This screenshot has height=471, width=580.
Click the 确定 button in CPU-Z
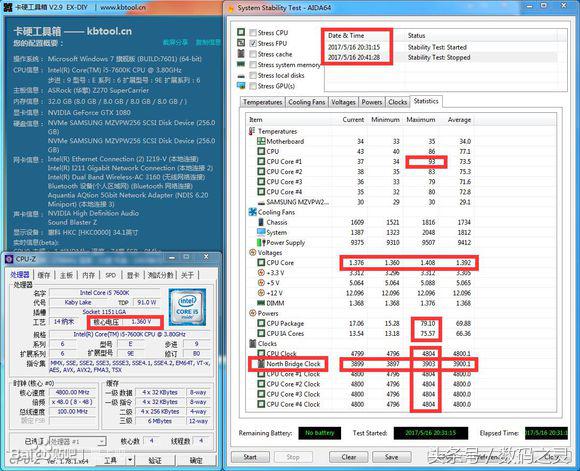(196, 460)
